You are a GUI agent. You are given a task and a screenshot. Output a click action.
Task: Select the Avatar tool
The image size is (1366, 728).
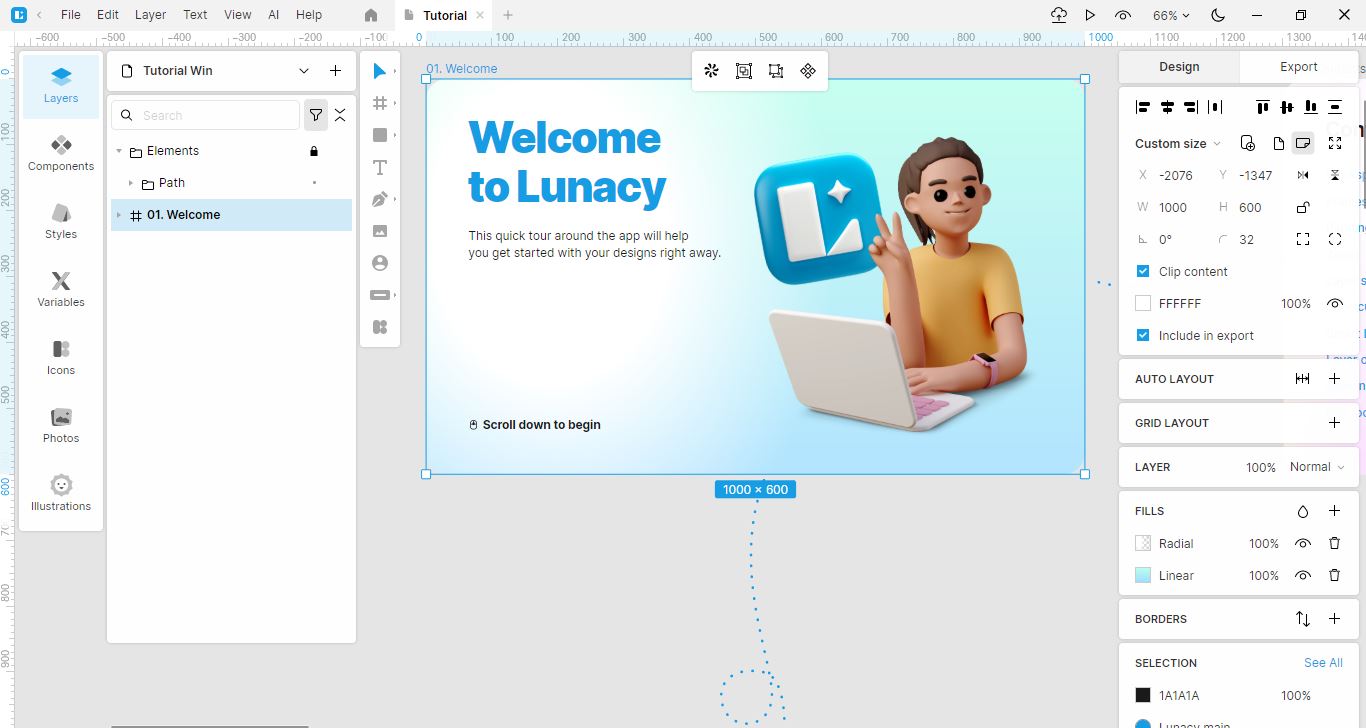pyautogui.click(x=379, y=263)
